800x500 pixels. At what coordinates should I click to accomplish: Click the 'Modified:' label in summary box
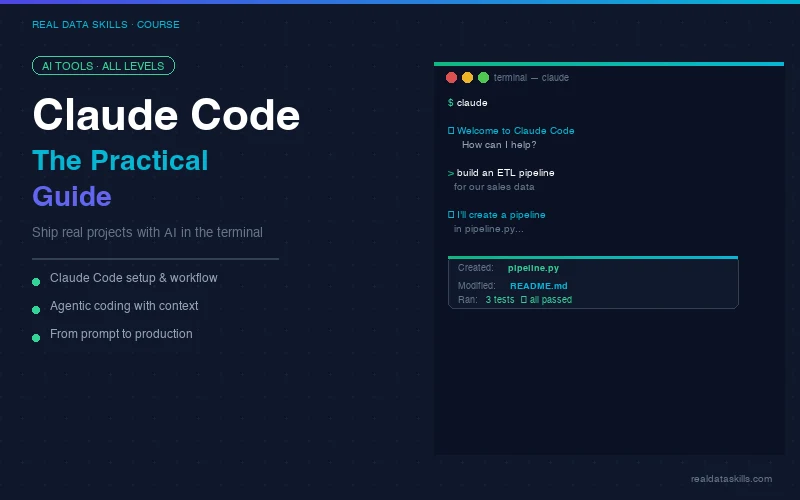(x=477, y=286)
